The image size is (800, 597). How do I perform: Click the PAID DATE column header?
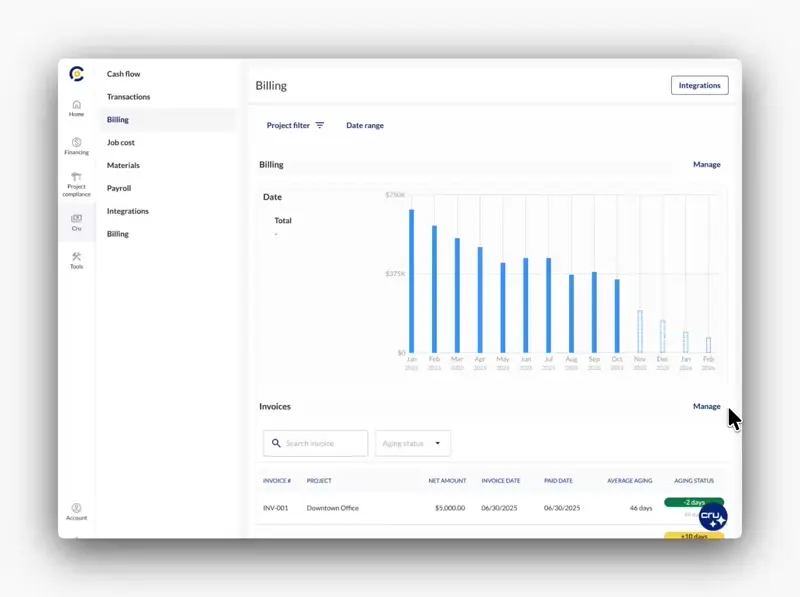tap(558, 481)
